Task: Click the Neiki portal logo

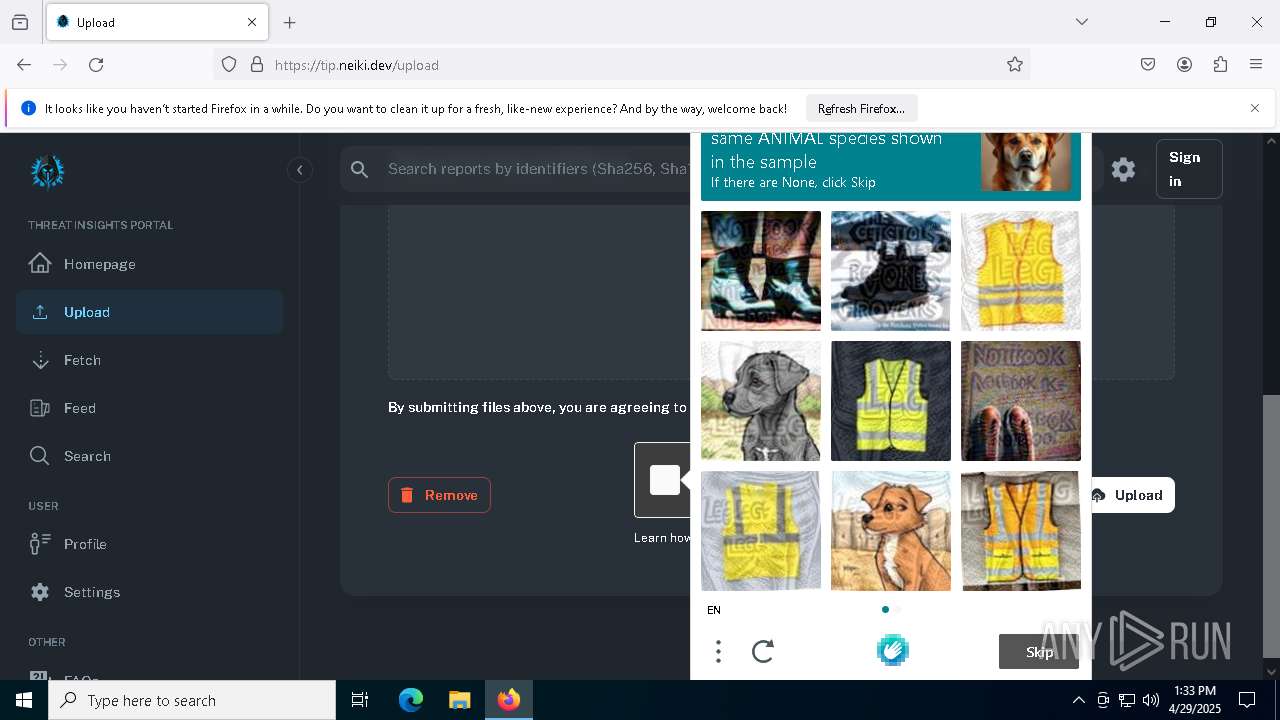Action: coord(47,172)
